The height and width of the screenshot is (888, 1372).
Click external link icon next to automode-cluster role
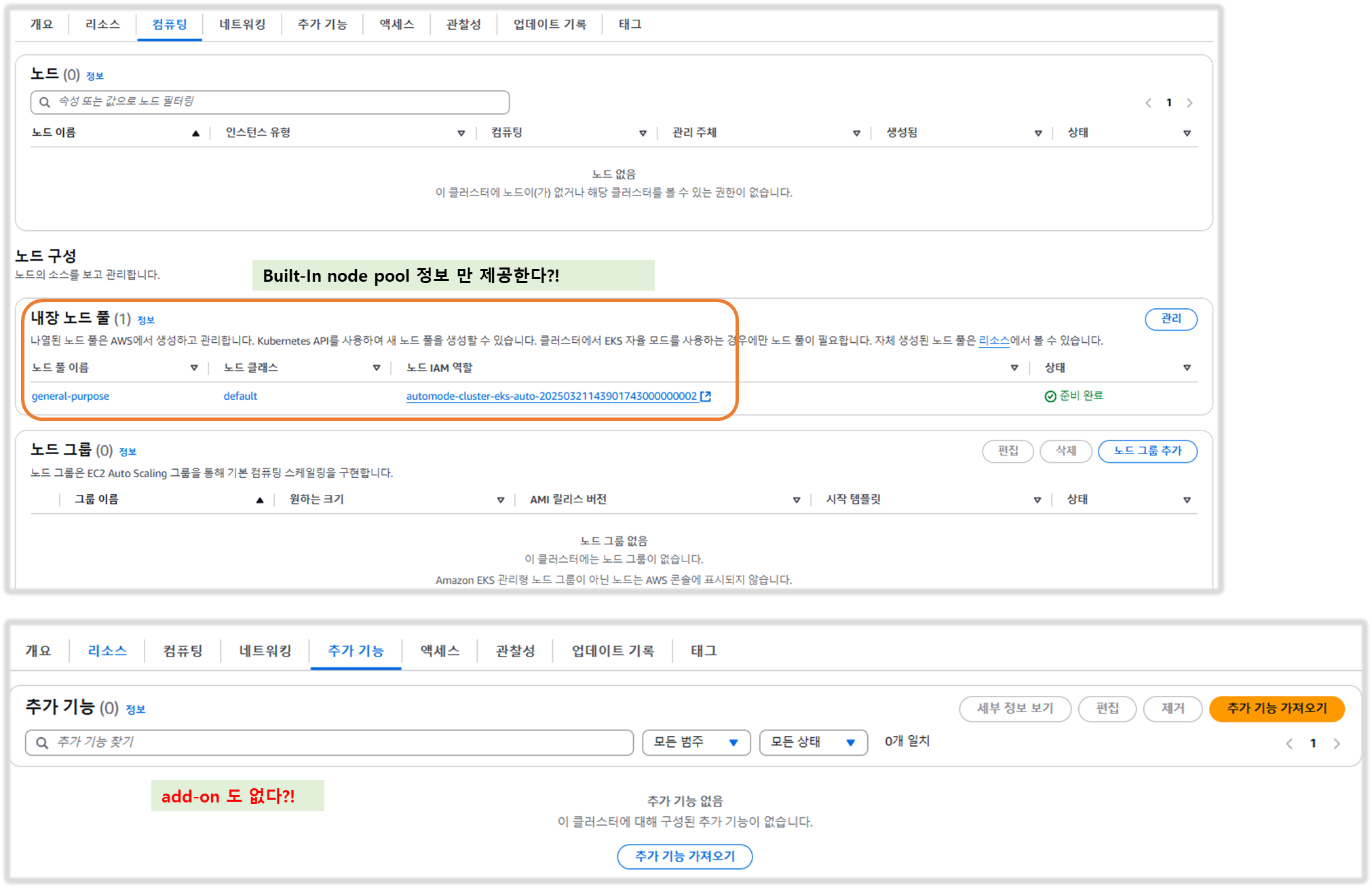(x=706, y=396)
